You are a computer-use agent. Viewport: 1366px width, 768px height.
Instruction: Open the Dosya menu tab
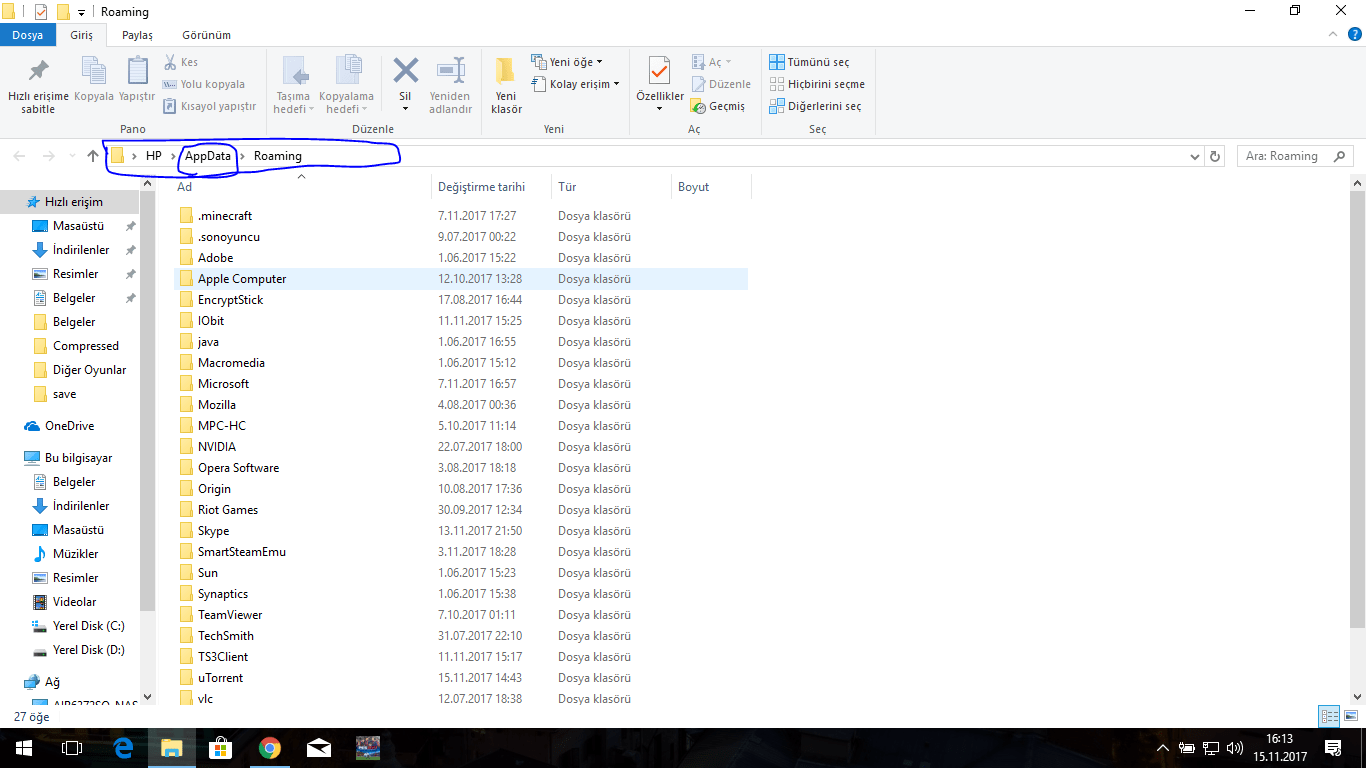tap(28, 35)
